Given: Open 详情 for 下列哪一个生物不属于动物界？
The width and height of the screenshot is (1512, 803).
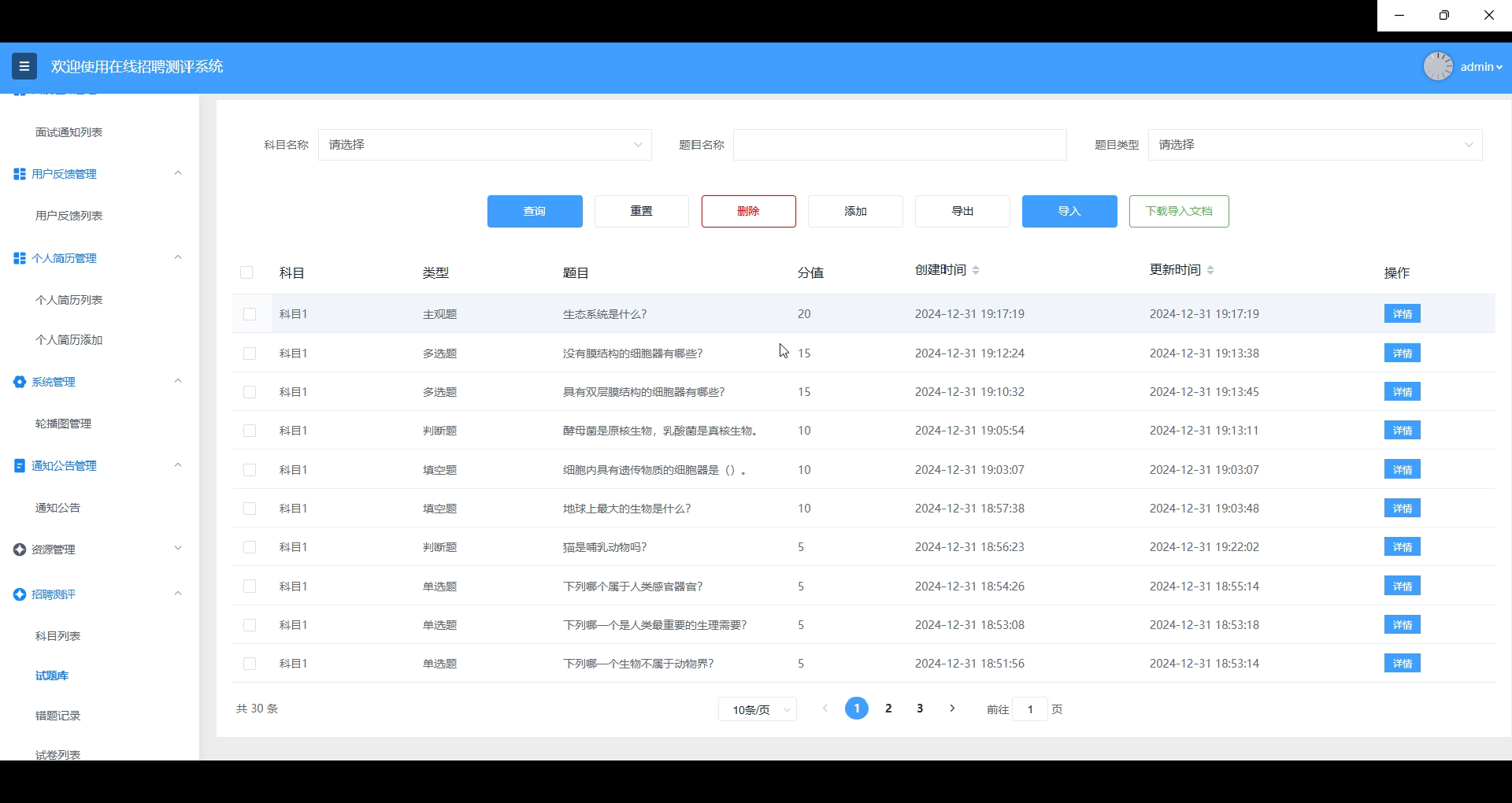Looking at the screenshot, I should pos(1403,664).
